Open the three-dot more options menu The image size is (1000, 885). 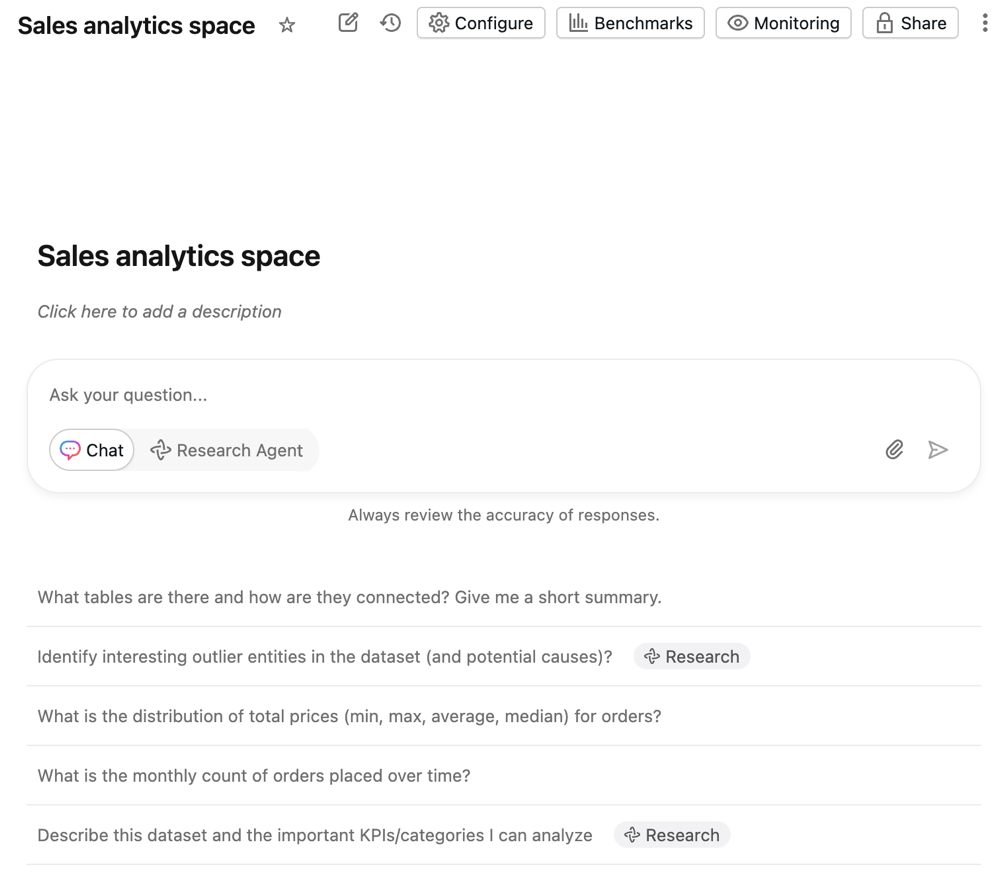984,23
